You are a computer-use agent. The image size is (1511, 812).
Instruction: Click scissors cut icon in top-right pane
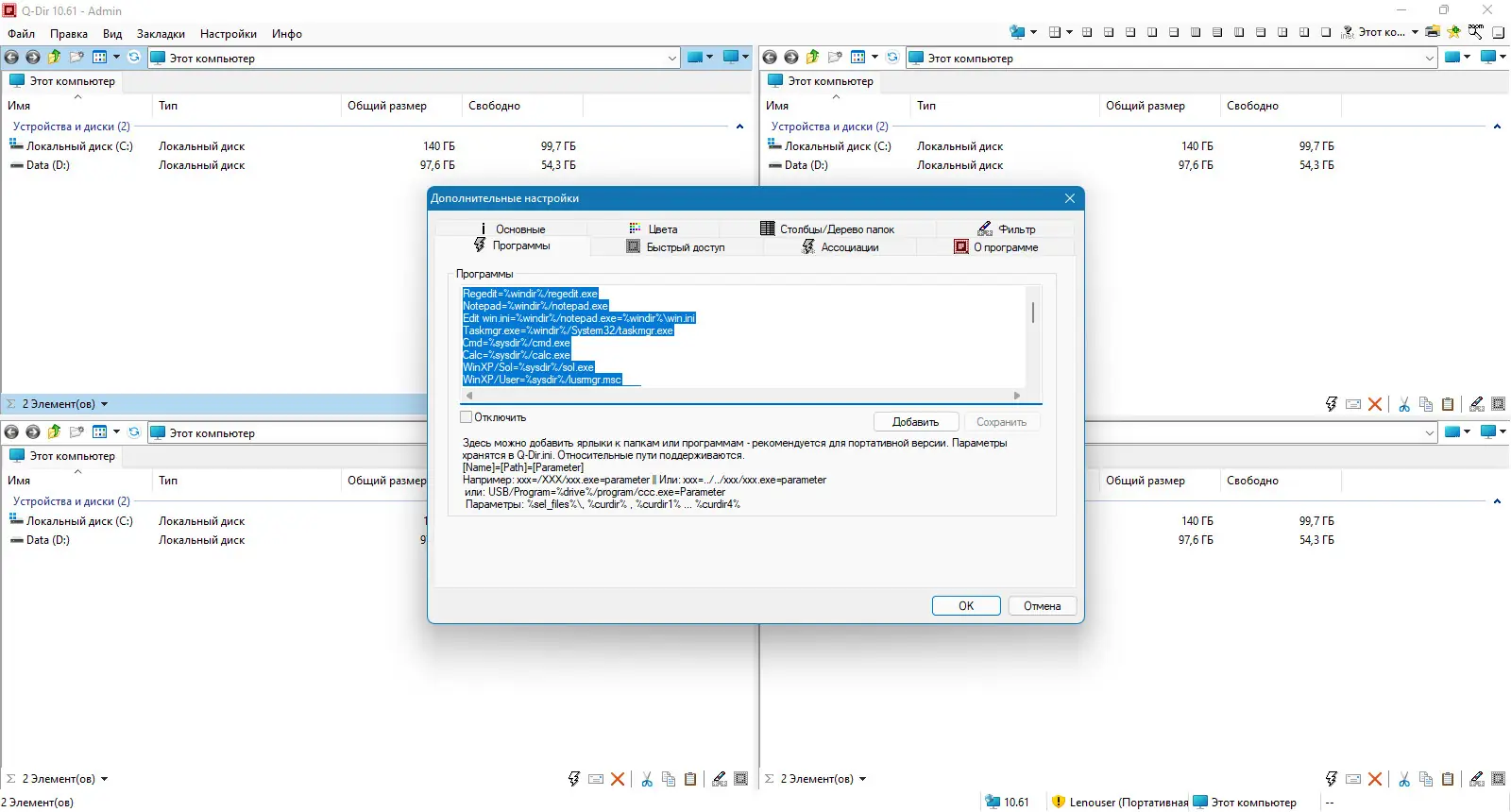tap(1404, 404)
